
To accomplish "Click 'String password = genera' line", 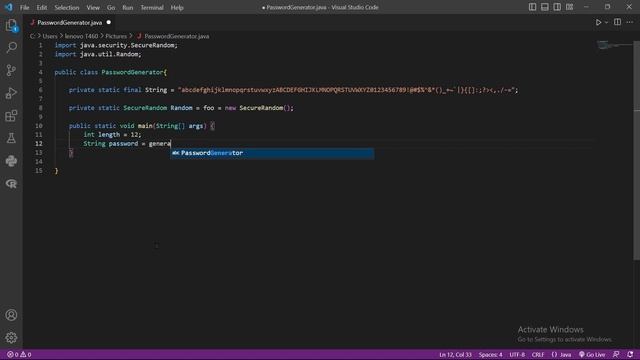I will 127,144.
